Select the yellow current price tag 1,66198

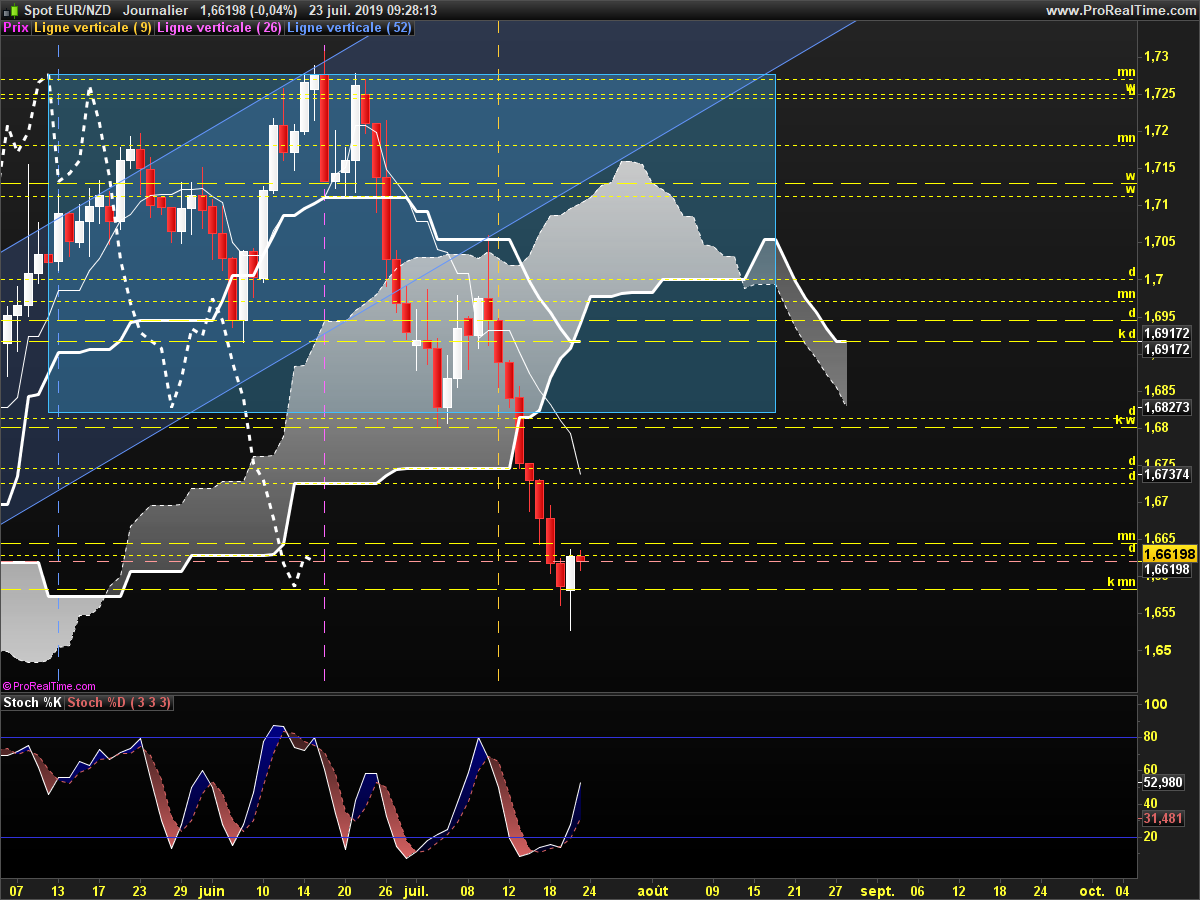(1169, 554)
